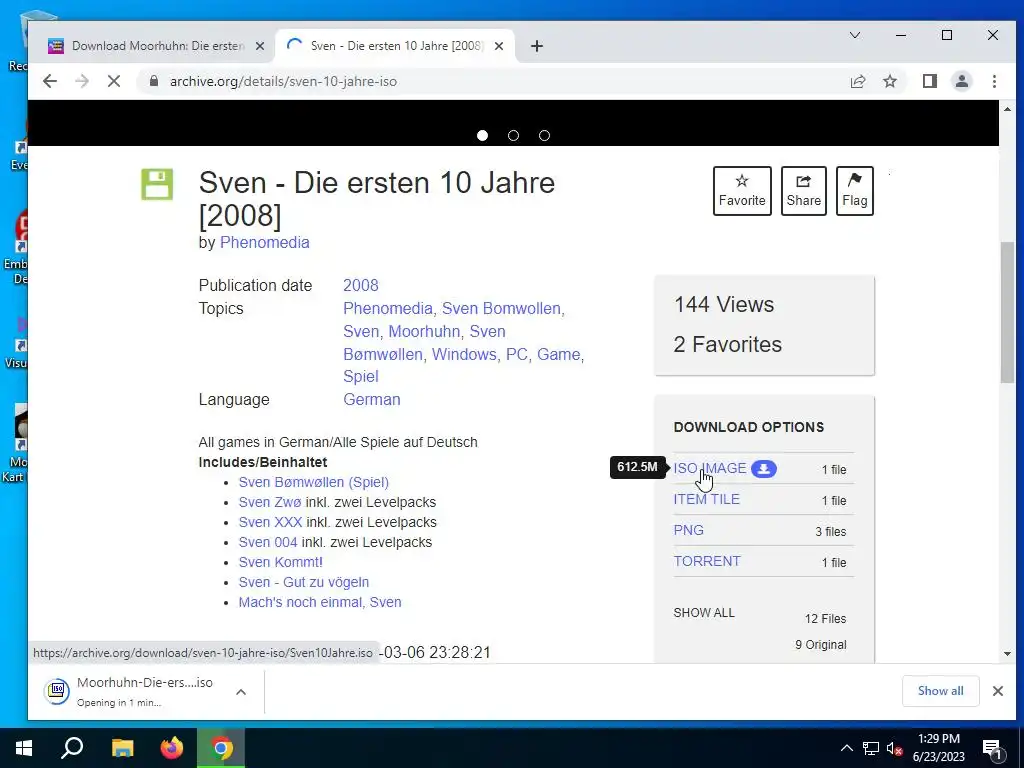Close the Download Moorhuhn tab
The height and width of the screenshot is (768, 1024).
tap(260, 46)
